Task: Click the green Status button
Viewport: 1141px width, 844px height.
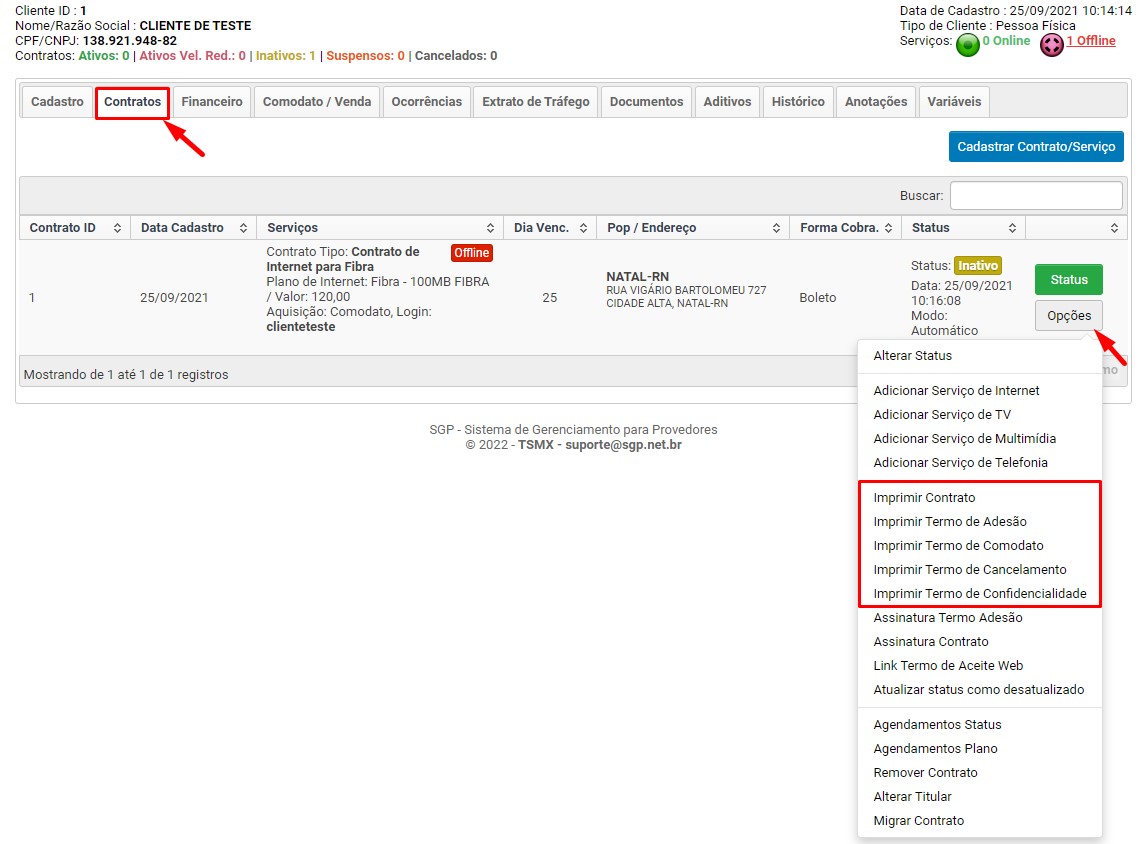Action: [x=1068, y=280]
